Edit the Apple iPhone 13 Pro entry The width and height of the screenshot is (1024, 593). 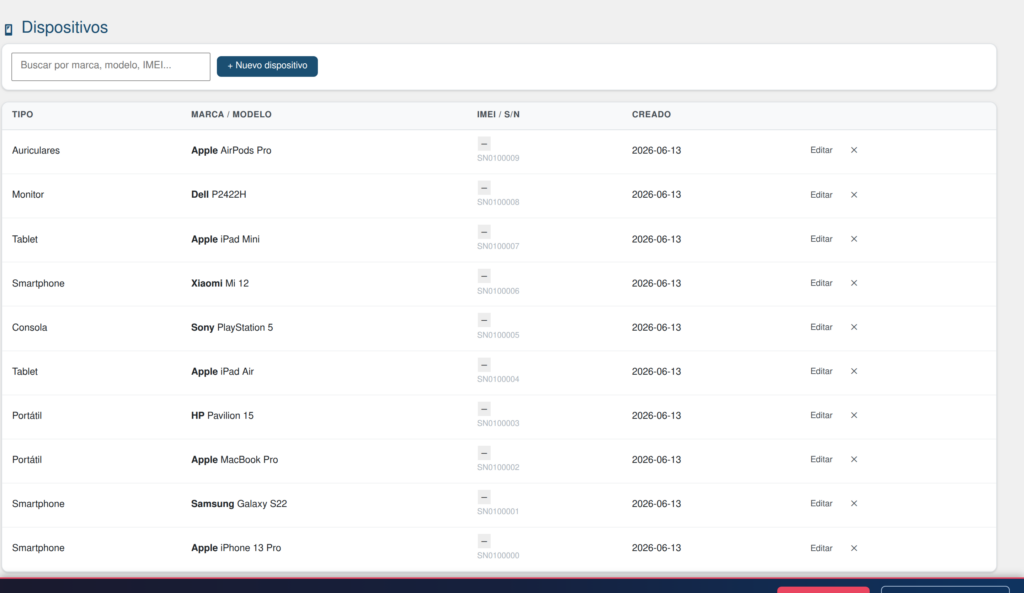point(821,548)
